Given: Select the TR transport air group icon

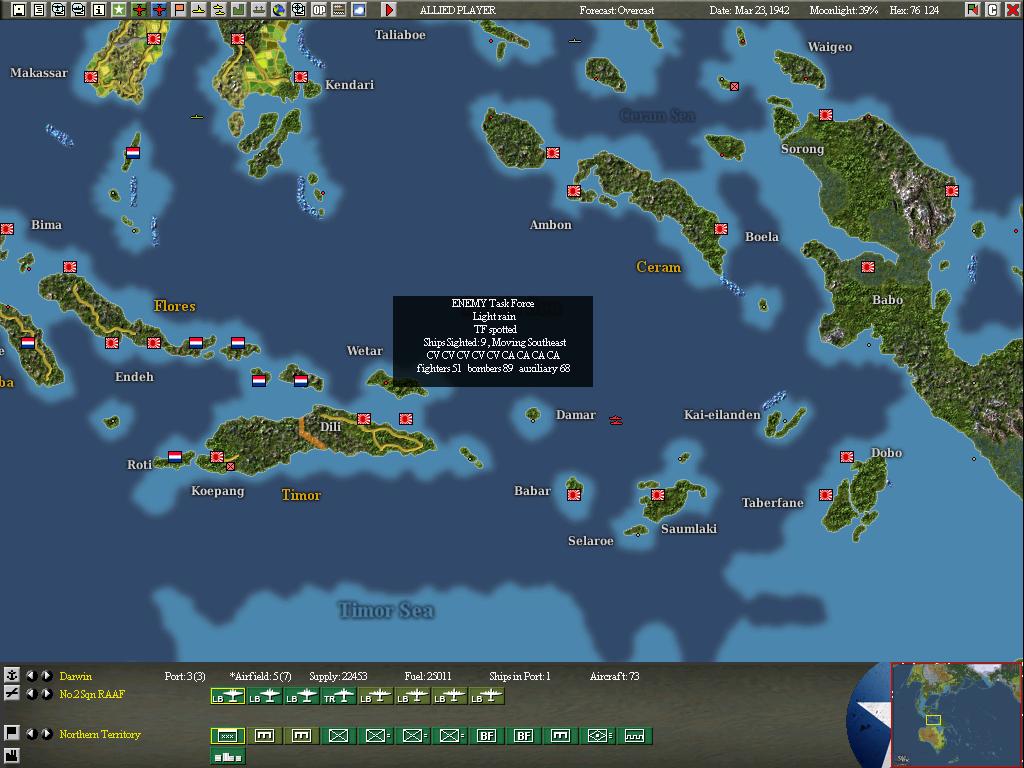Looking at the screenshot, I should pyautogui.click(x=339, y=697).
